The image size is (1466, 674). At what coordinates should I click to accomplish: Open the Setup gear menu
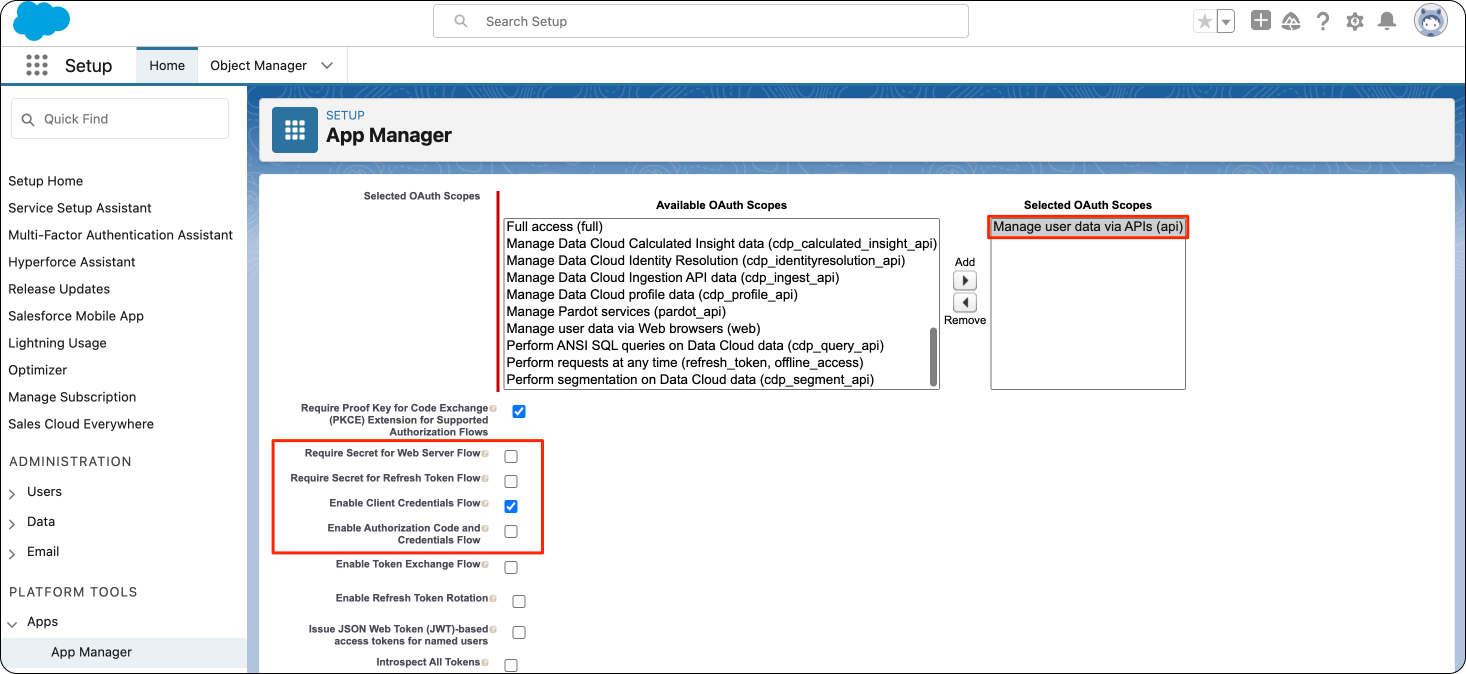(1355, 21)
